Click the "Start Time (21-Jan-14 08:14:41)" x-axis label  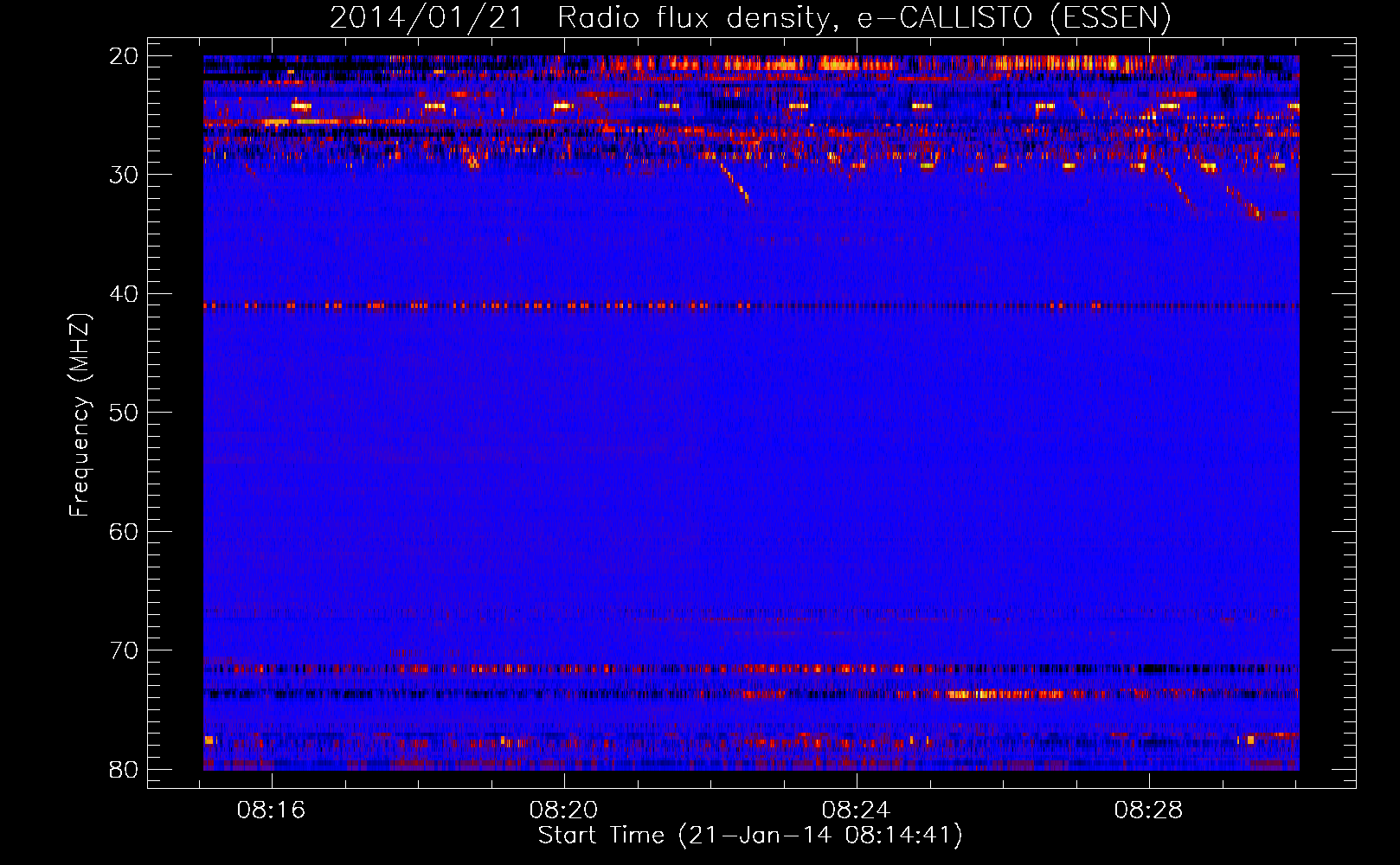tap(750, 836)
